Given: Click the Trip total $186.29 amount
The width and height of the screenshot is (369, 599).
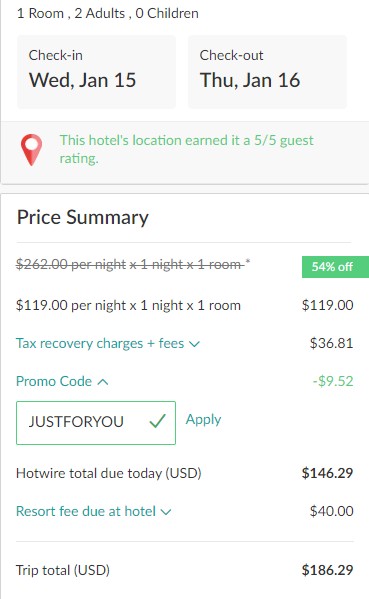Looking at the screenshot, I should (327, 570).
